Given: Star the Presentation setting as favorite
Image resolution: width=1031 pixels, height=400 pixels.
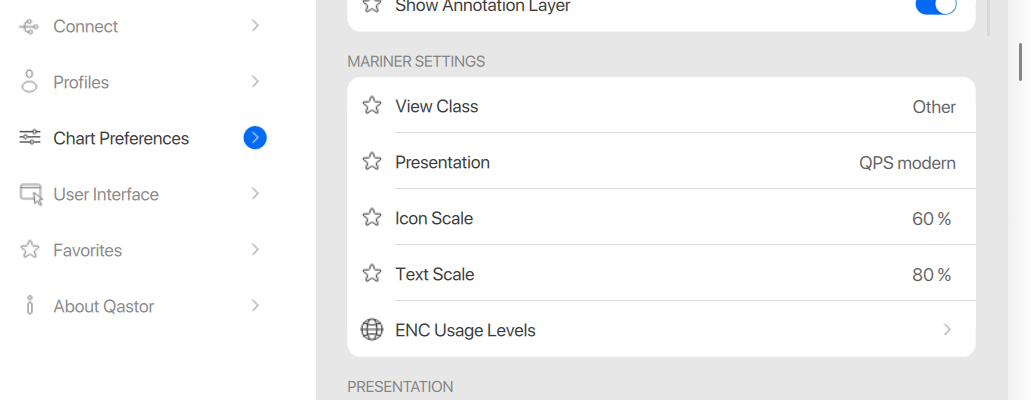Looking at the screenshot, I should click(x=372, y=162).
